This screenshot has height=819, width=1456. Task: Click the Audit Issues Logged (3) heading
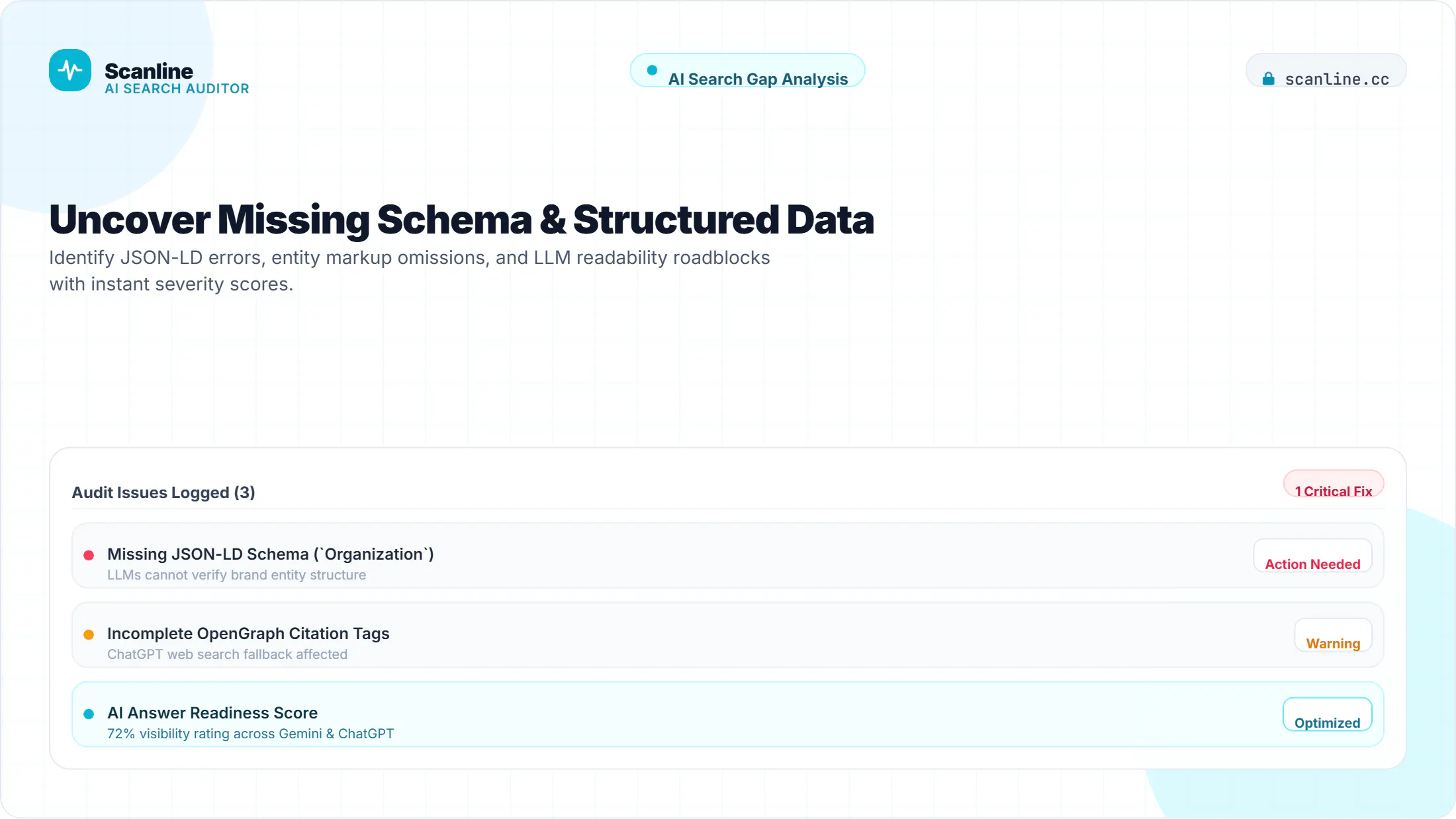(163, 493)
